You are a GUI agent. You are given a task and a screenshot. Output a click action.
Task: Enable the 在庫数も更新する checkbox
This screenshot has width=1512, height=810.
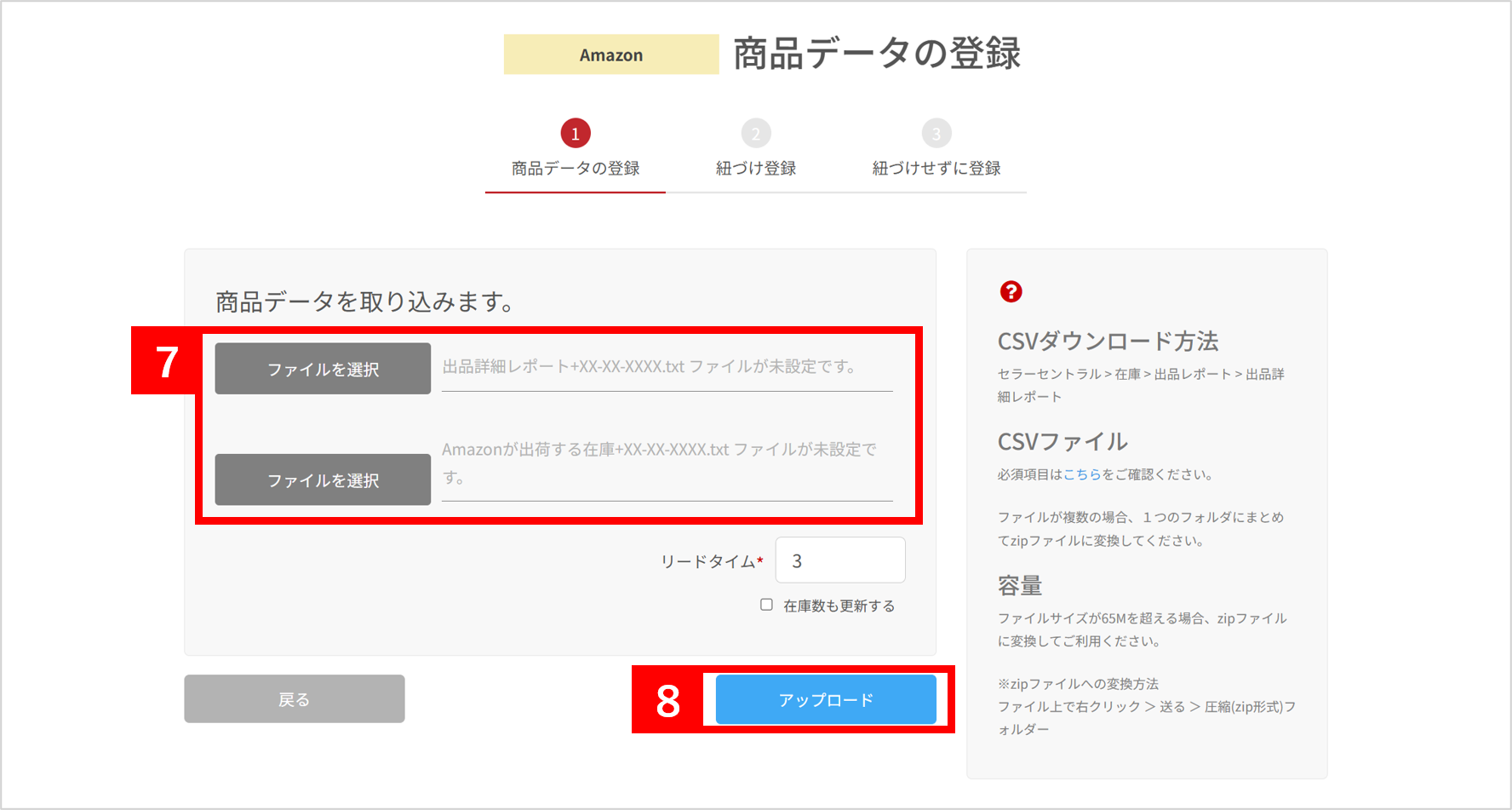[766, 605]
